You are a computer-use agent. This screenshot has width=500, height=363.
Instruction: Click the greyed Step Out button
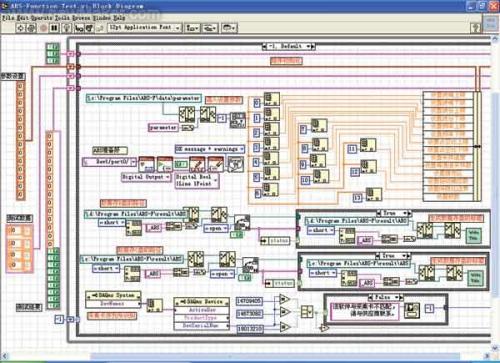99,28
